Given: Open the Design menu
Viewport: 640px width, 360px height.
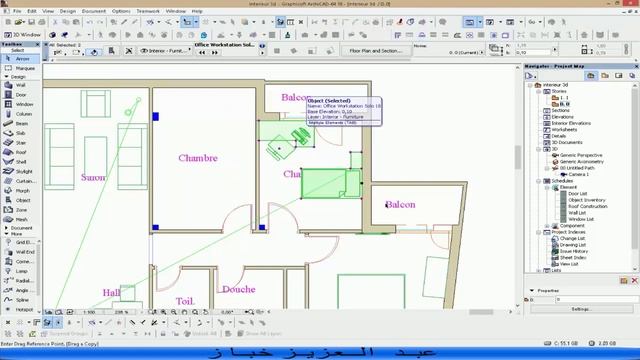Looking at the screenshot, I should point(68,11).
